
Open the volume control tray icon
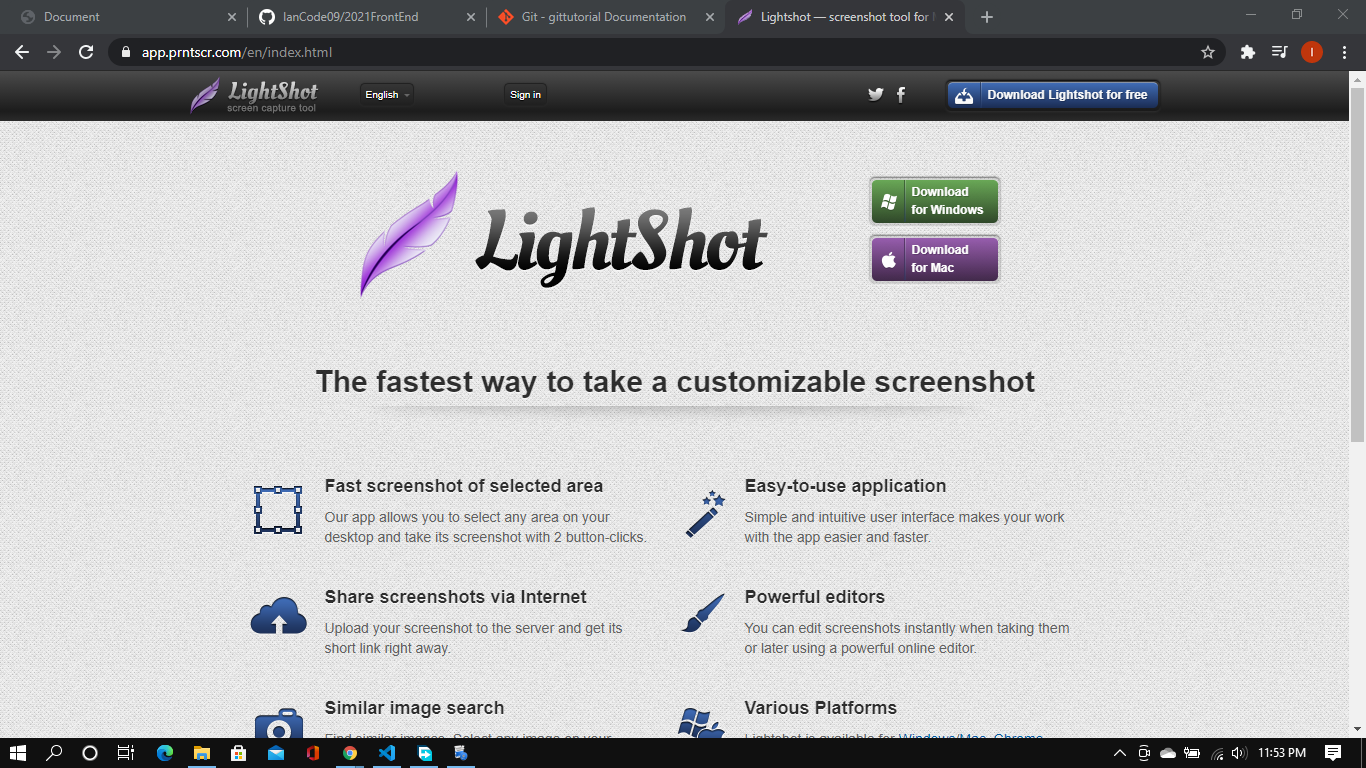[1240, 753]
